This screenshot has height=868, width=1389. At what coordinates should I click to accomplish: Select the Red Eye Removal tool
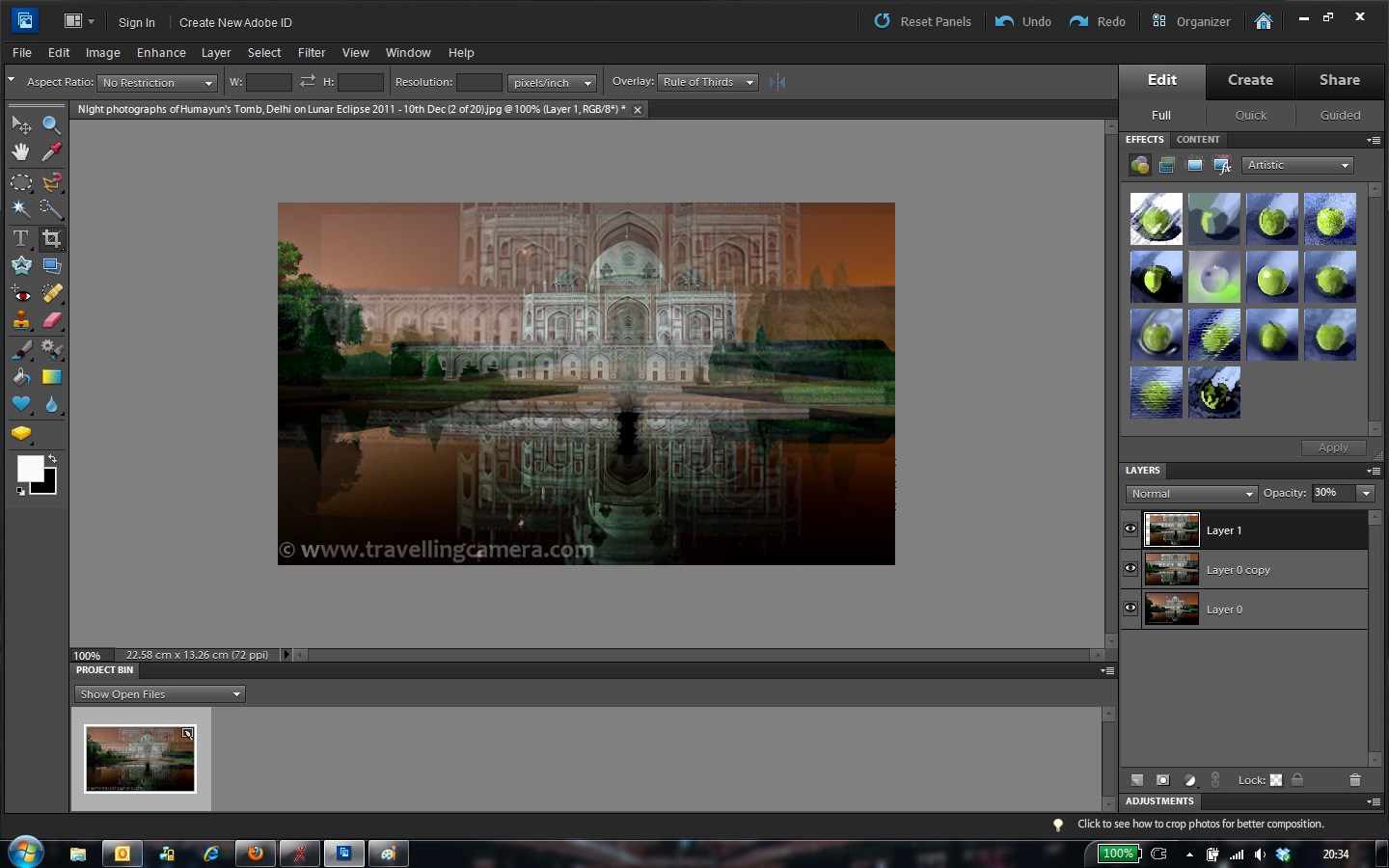point(21,293)
